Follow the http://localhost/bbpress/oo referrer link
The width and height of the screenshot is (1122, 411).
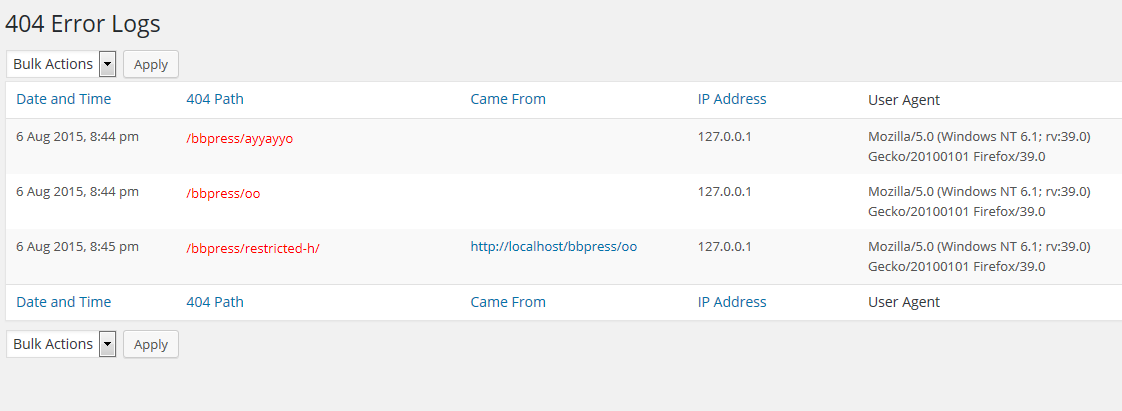(x=554, y=246)
